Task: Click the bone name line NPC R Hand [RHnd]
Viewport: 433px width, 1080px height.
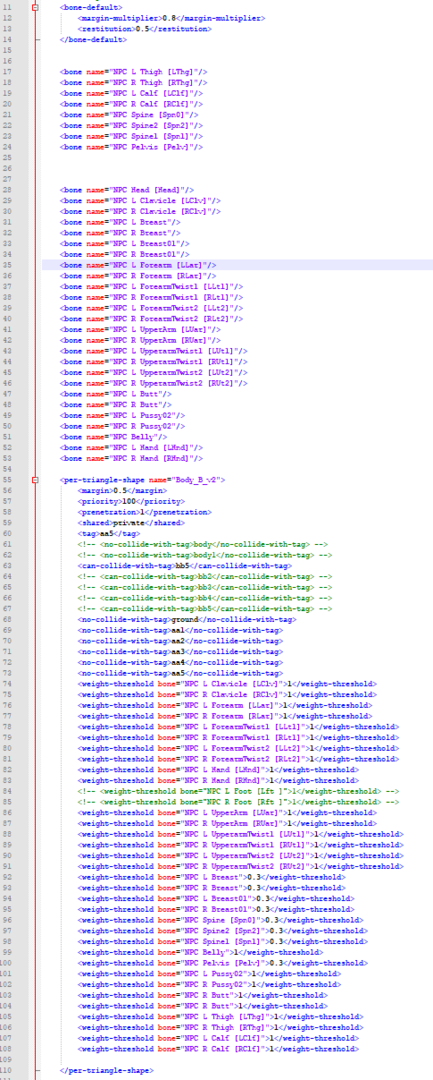Action: point(132,458)
